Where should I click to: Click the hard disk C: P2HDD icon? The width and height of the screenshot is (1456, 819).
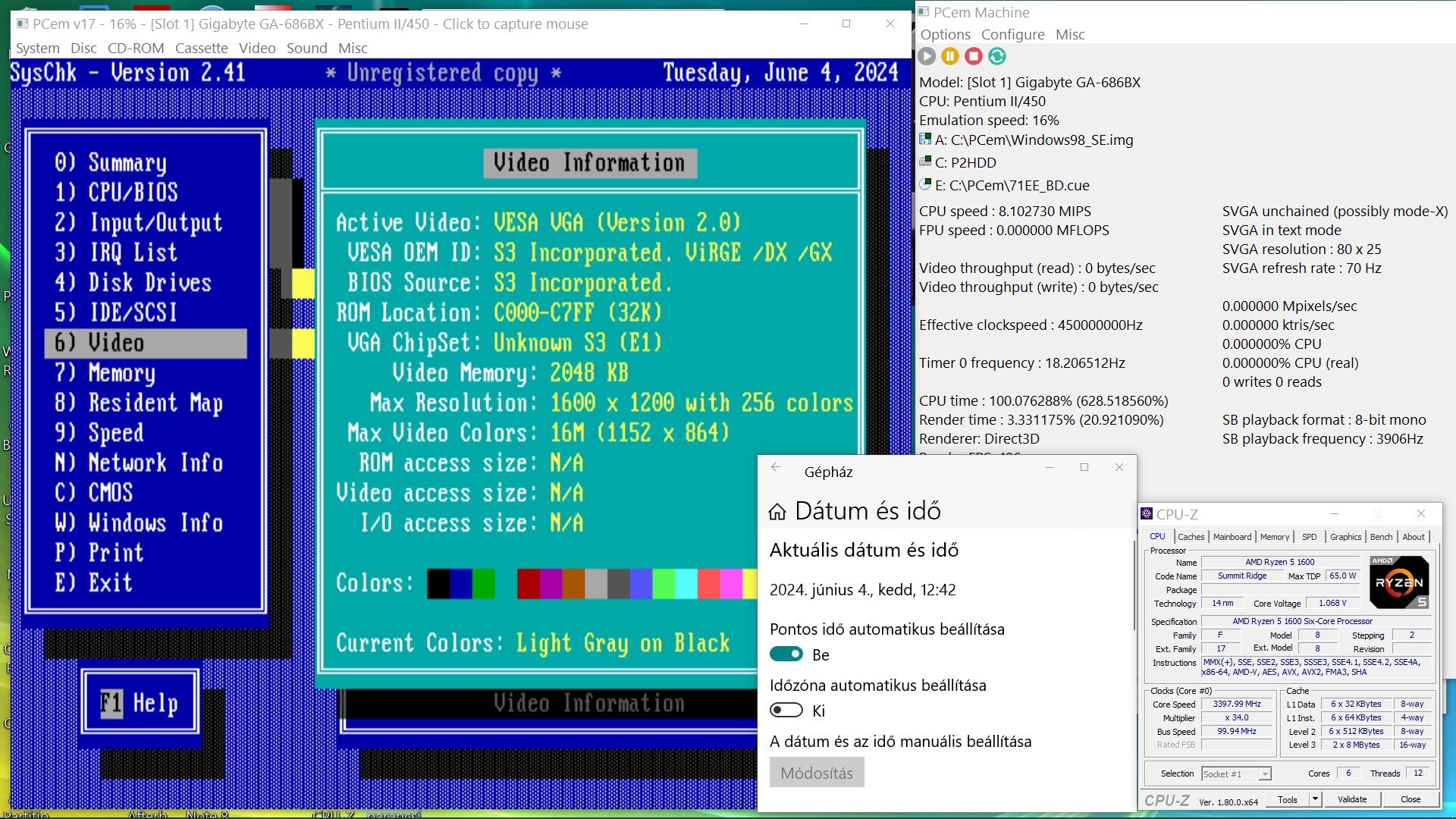925,162
